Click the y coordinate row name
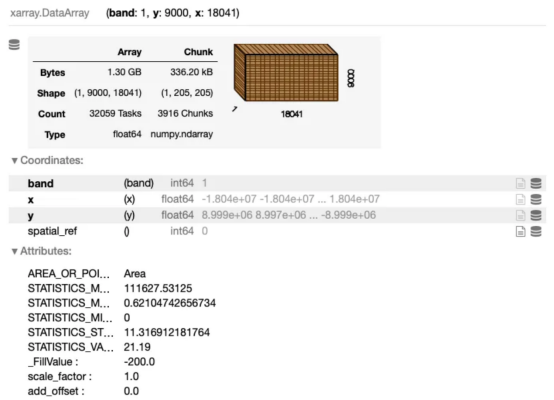 click(31, 216)
